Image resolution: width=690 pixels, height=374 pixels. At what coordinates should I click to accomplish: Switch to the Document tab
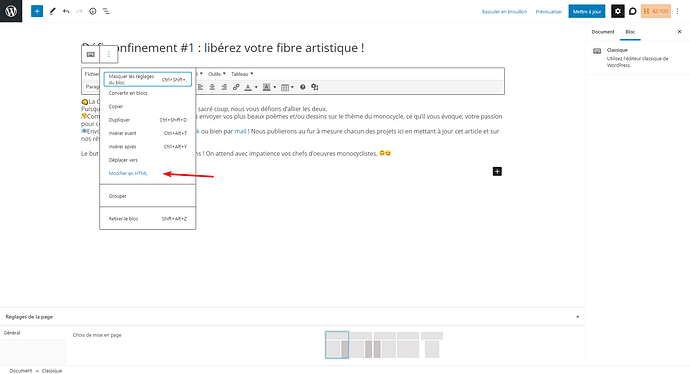[x=603, y=32]
